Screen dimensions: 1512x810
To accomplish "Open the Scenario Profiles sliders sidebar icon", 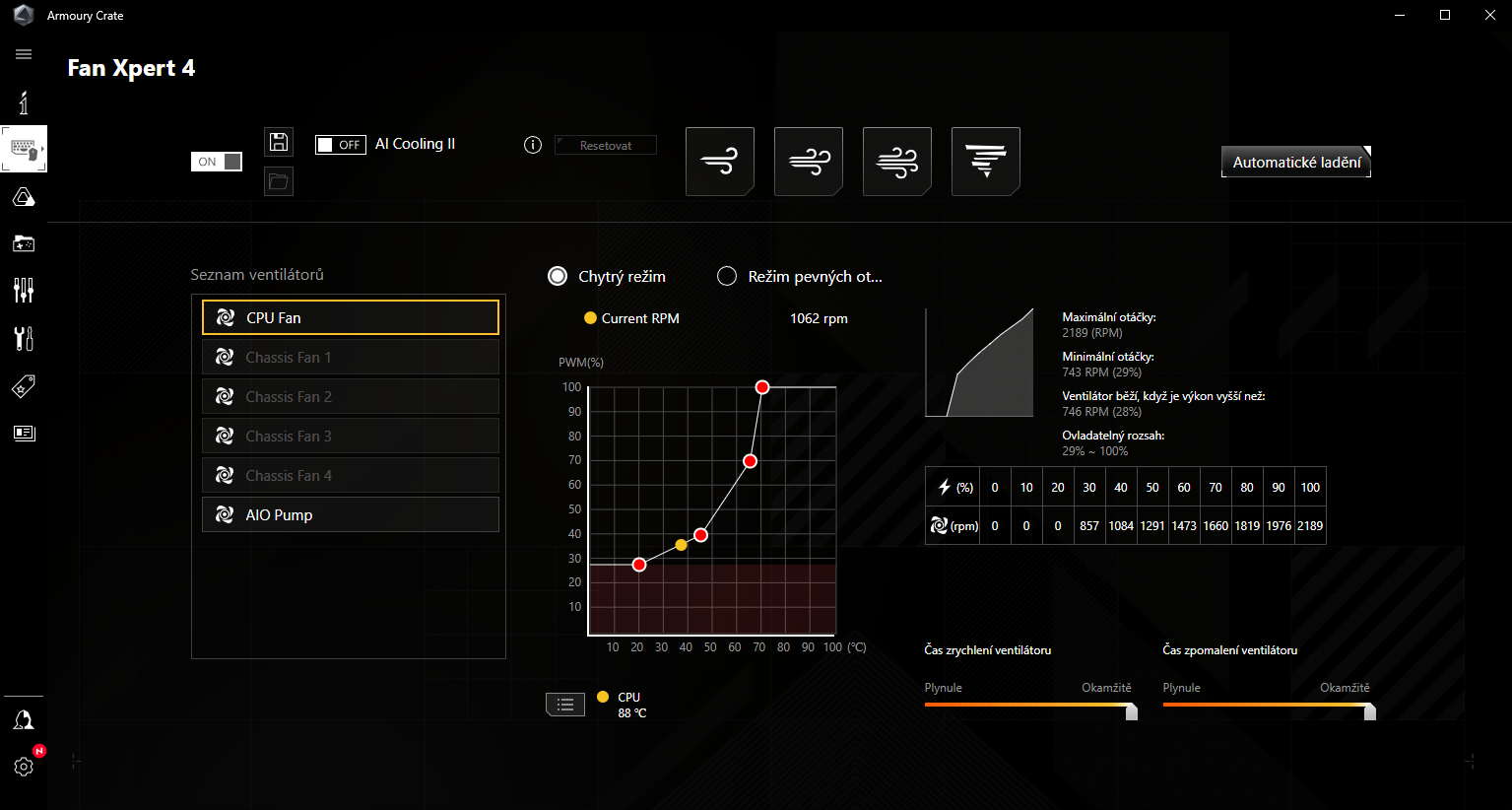I will click(24, 290).
